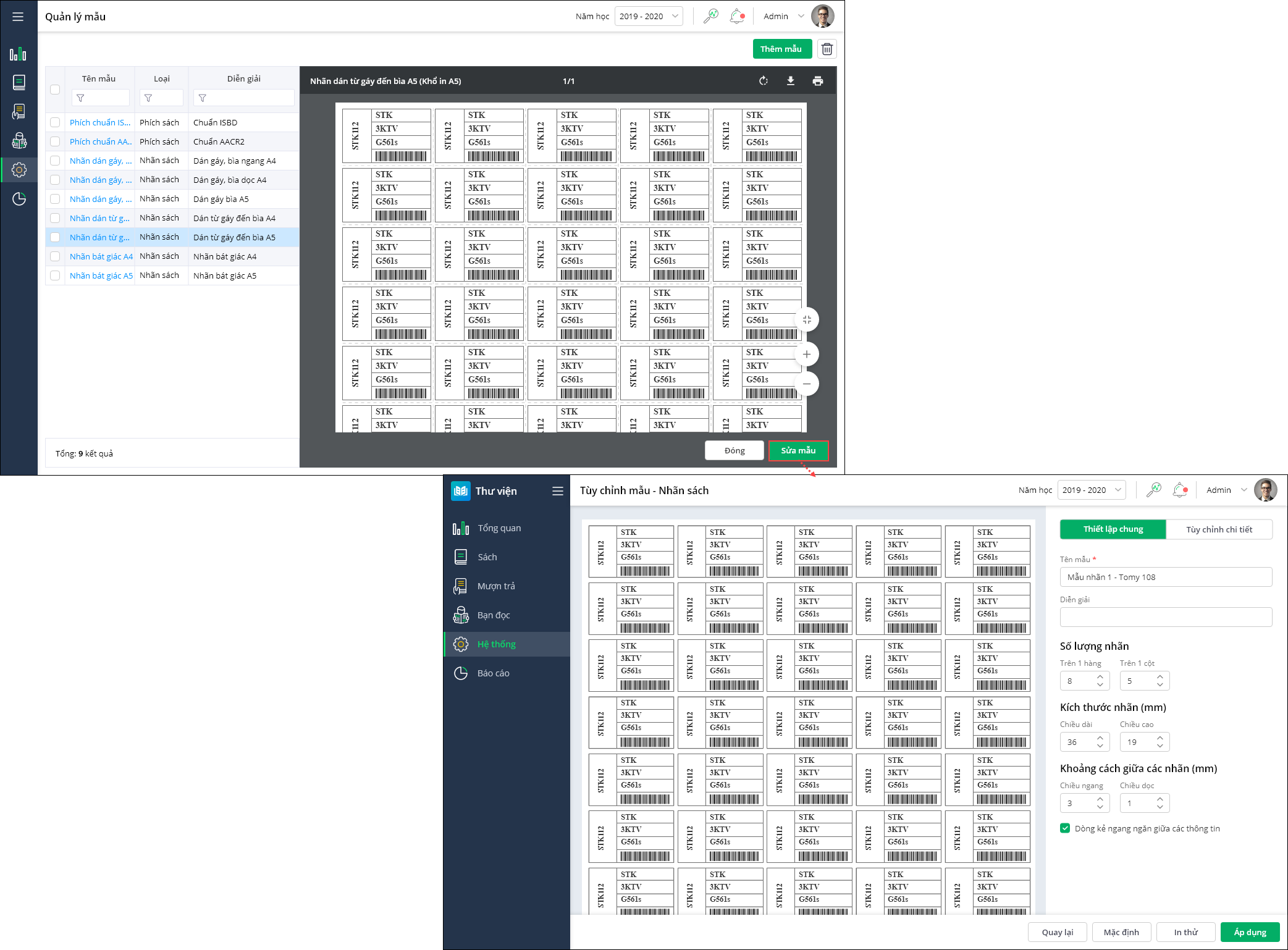1288x950 pixels.
Task: Tick the select-all checkbox in table header
Action: (x=55, y=89)
